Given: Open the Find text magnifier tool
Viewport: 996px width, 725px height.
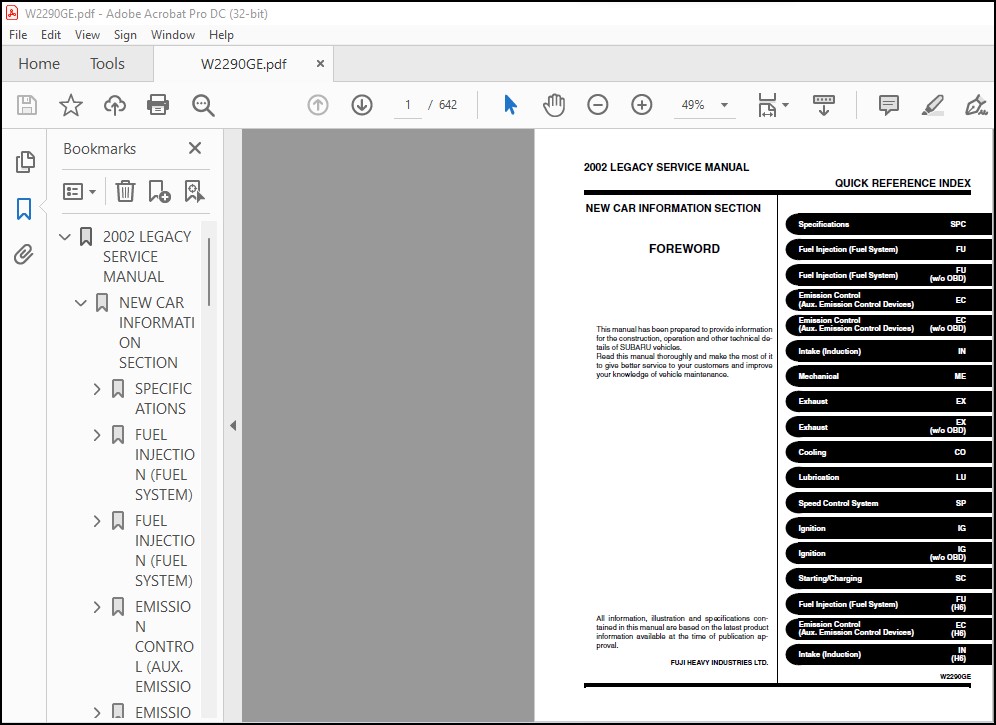Looking at the screenshot, I should coord(203,105).
